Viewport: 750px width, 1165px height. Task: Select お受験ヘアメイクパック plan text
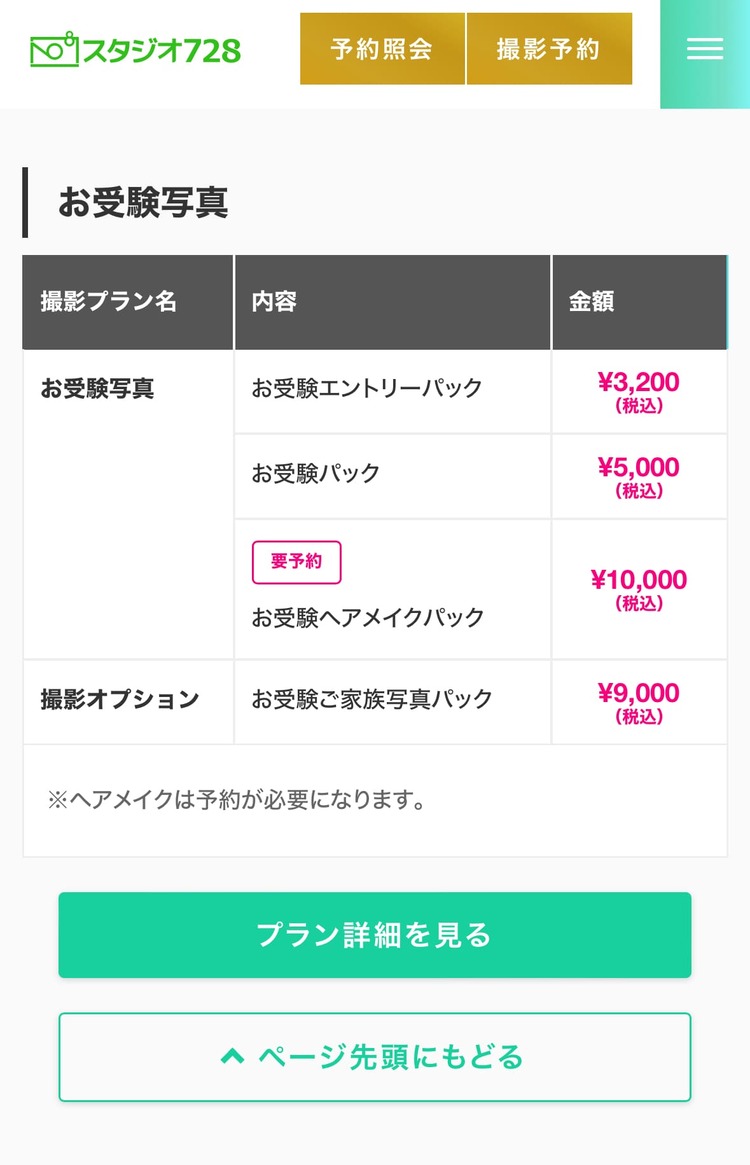point(367,617)
